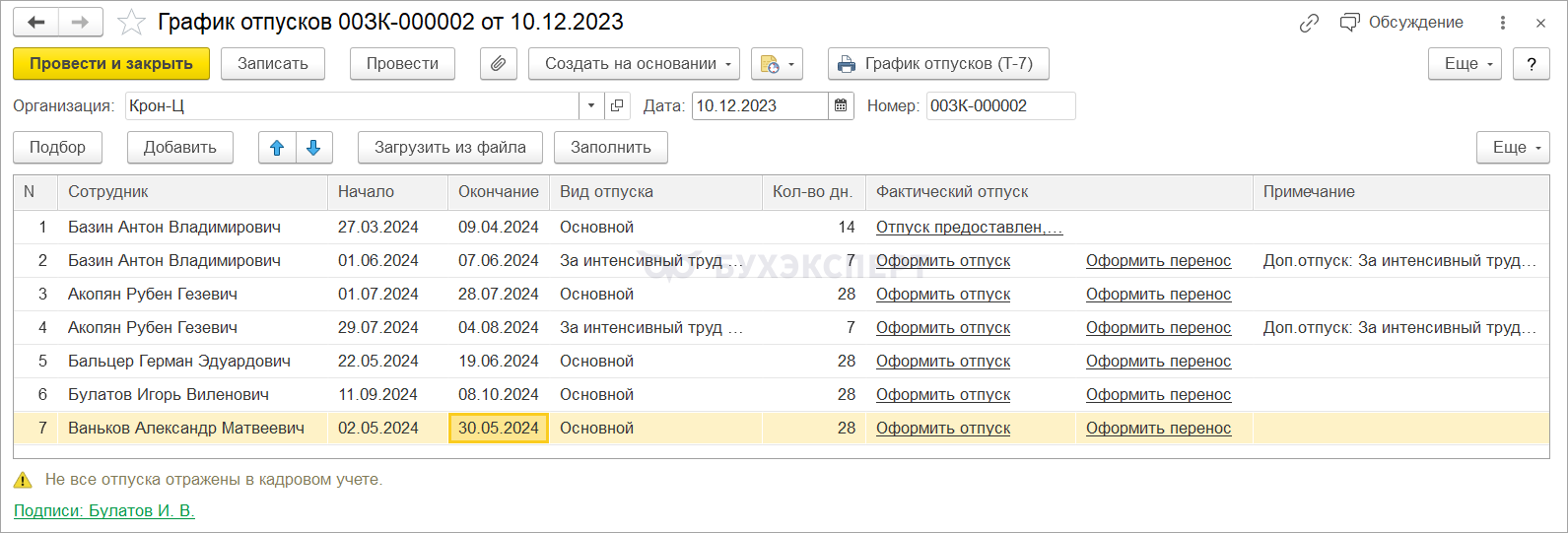Open Подписи: Булатов И. В. link
1568x533 pixels.
pyautogui.click(x=104, y=510)
